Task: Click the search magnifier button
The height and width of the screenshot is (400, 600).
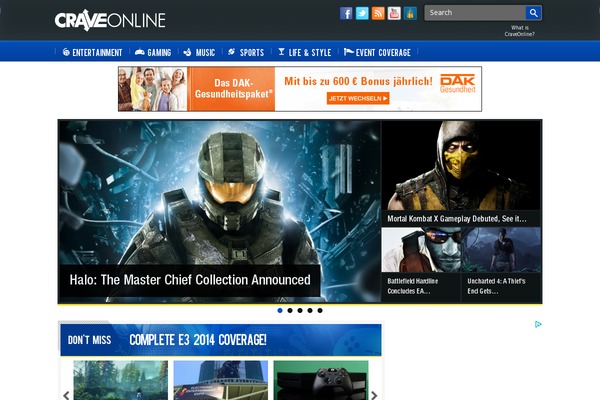Action: [533, 13]
